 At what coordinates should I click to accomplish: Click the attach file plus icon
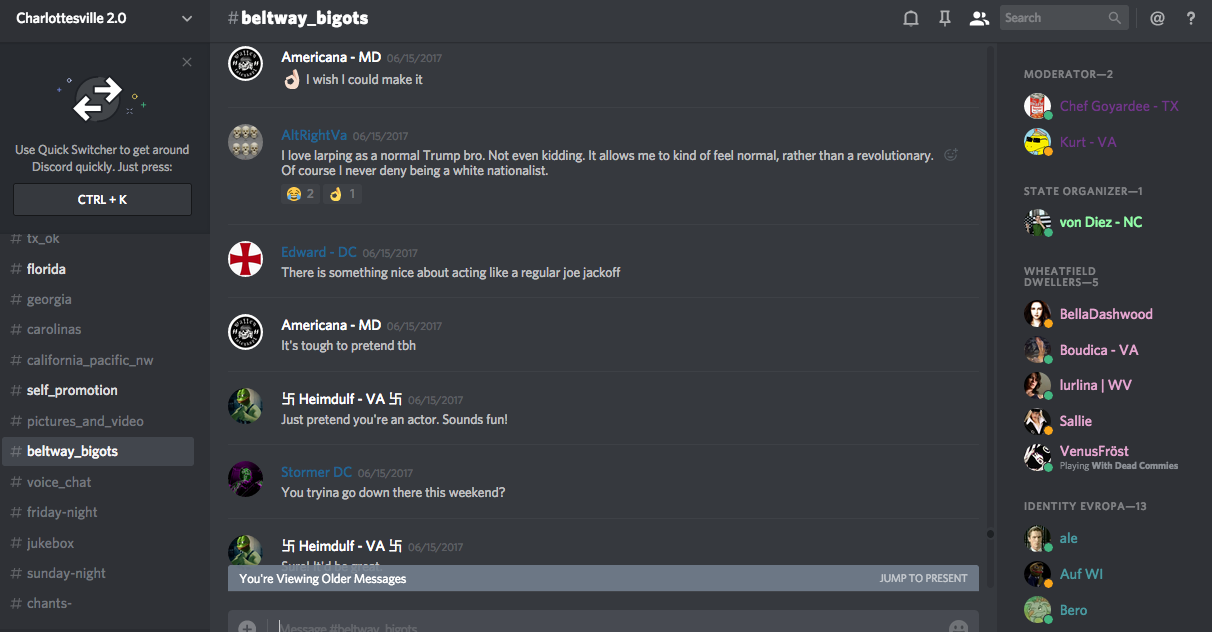(247, 627)
